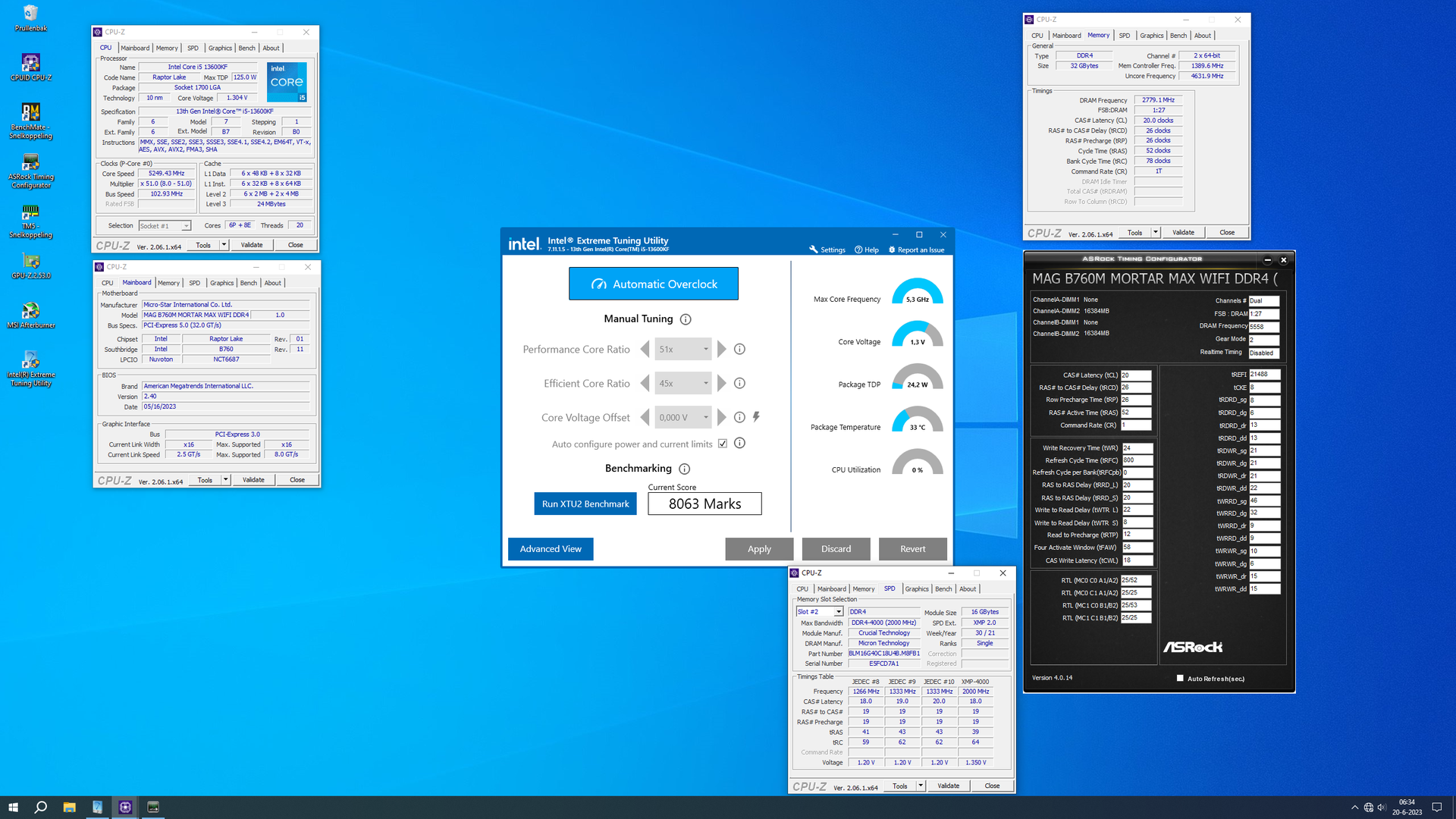Switch to SPD tab in CPU-Z Memory window
Screen dimensions: 1456x819
(1124, 36)
